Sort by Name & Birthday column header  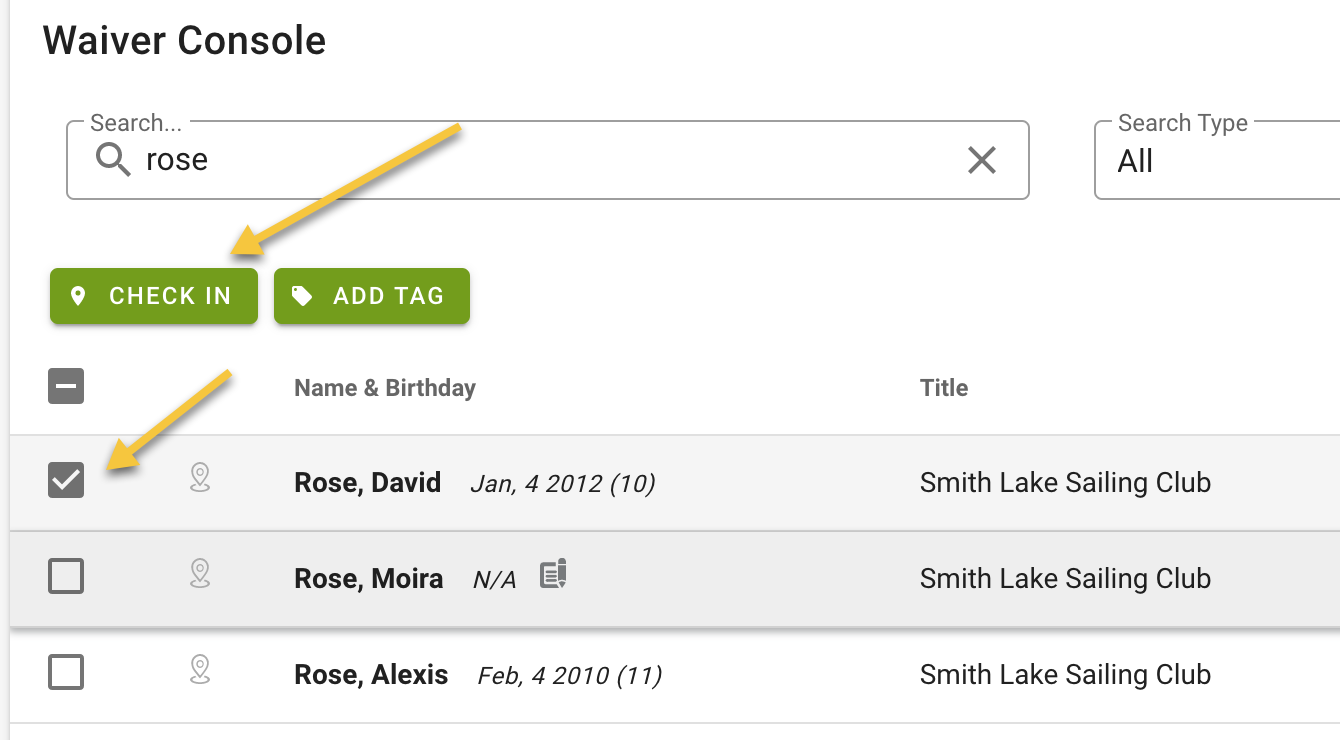pyautogui.click(x=385, y=388)
